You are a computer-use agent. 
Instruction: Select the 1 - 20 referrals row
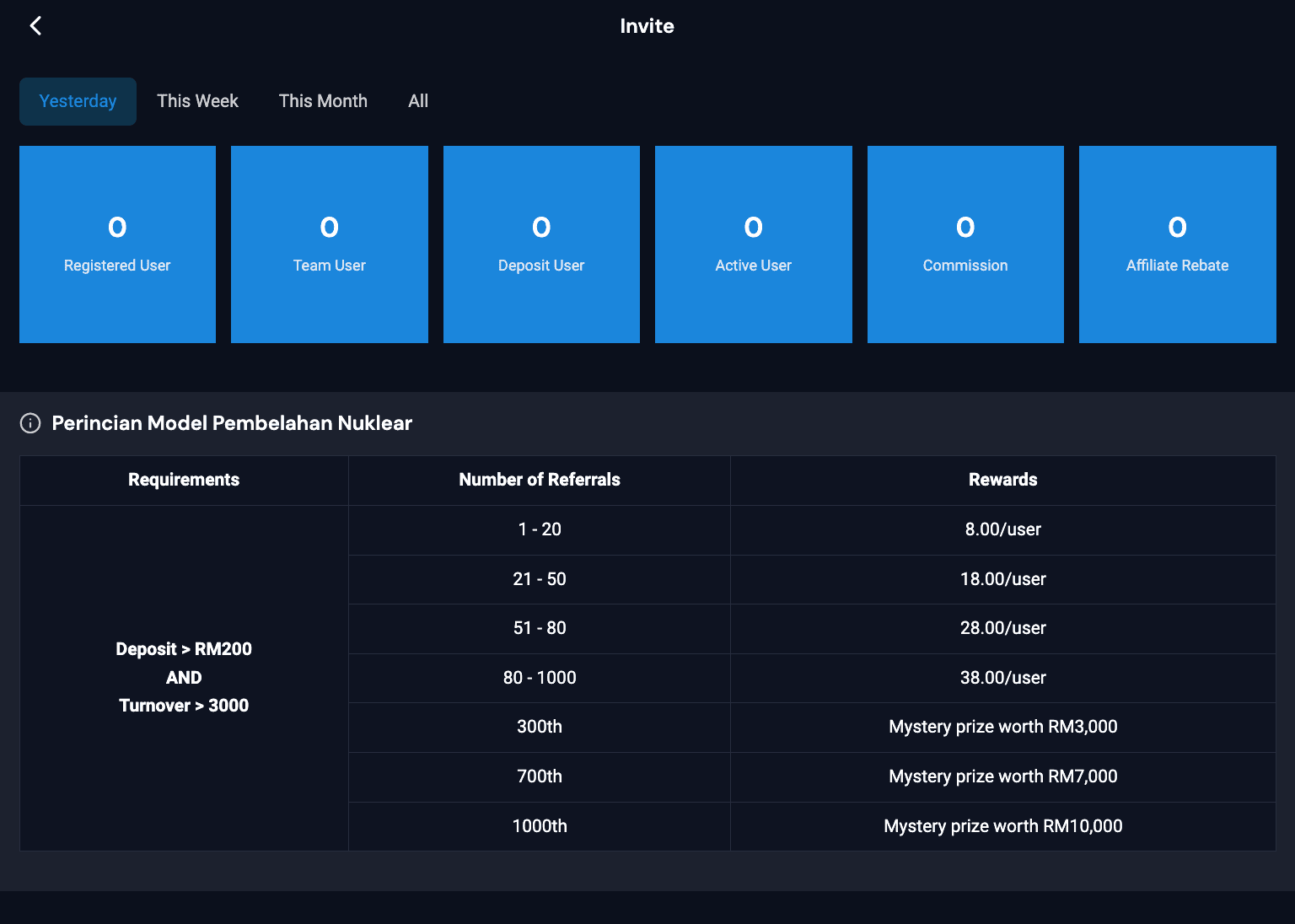[540, 529]
